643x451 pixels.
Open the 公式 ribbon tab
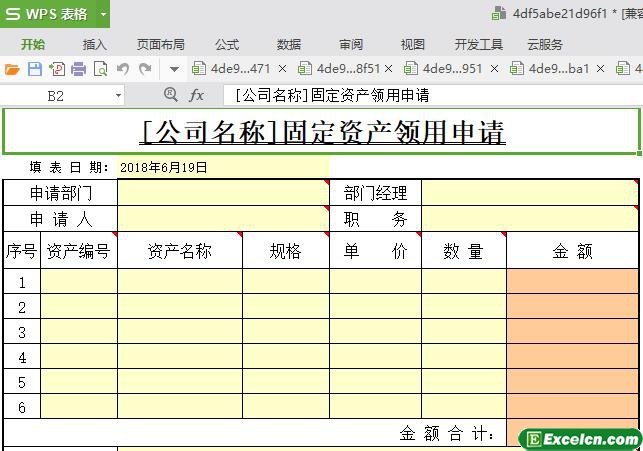pyautogui.click(x=227, y=44)
